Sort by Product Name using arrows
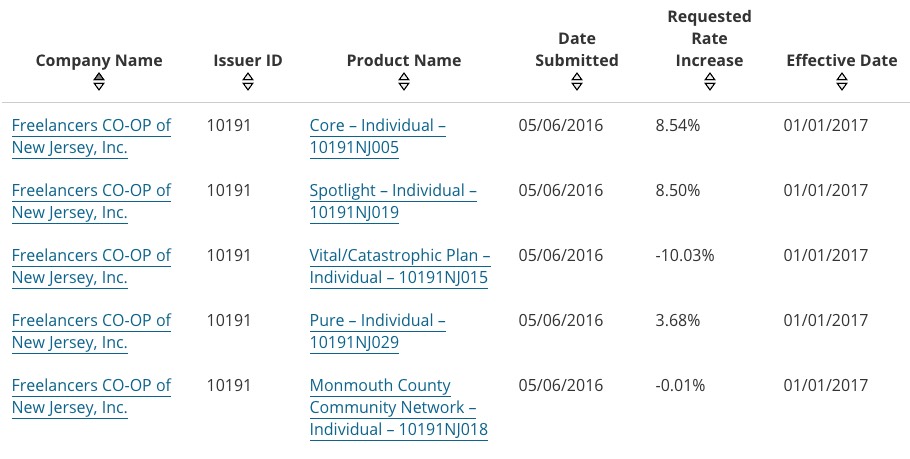The height and width of the screenshot is (459, 910). [x=404, y=83]
